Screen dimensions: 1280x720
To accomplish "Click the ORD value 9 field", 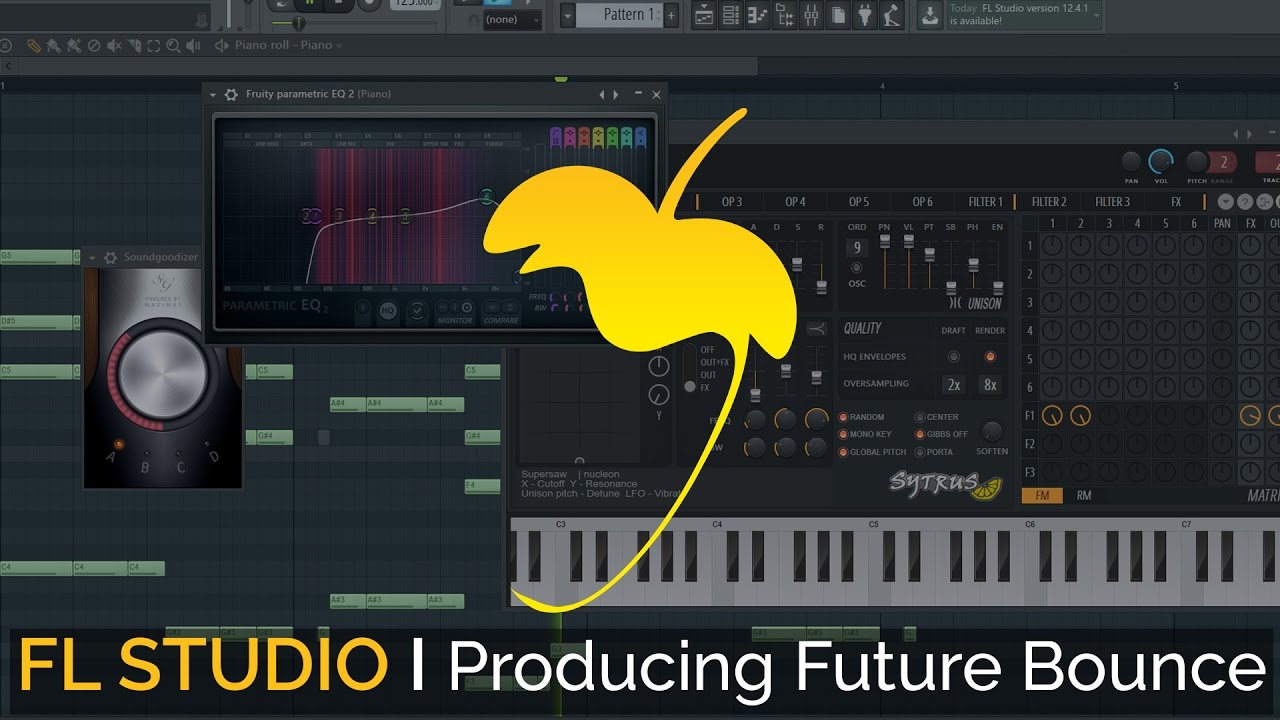I will [856, 248].
